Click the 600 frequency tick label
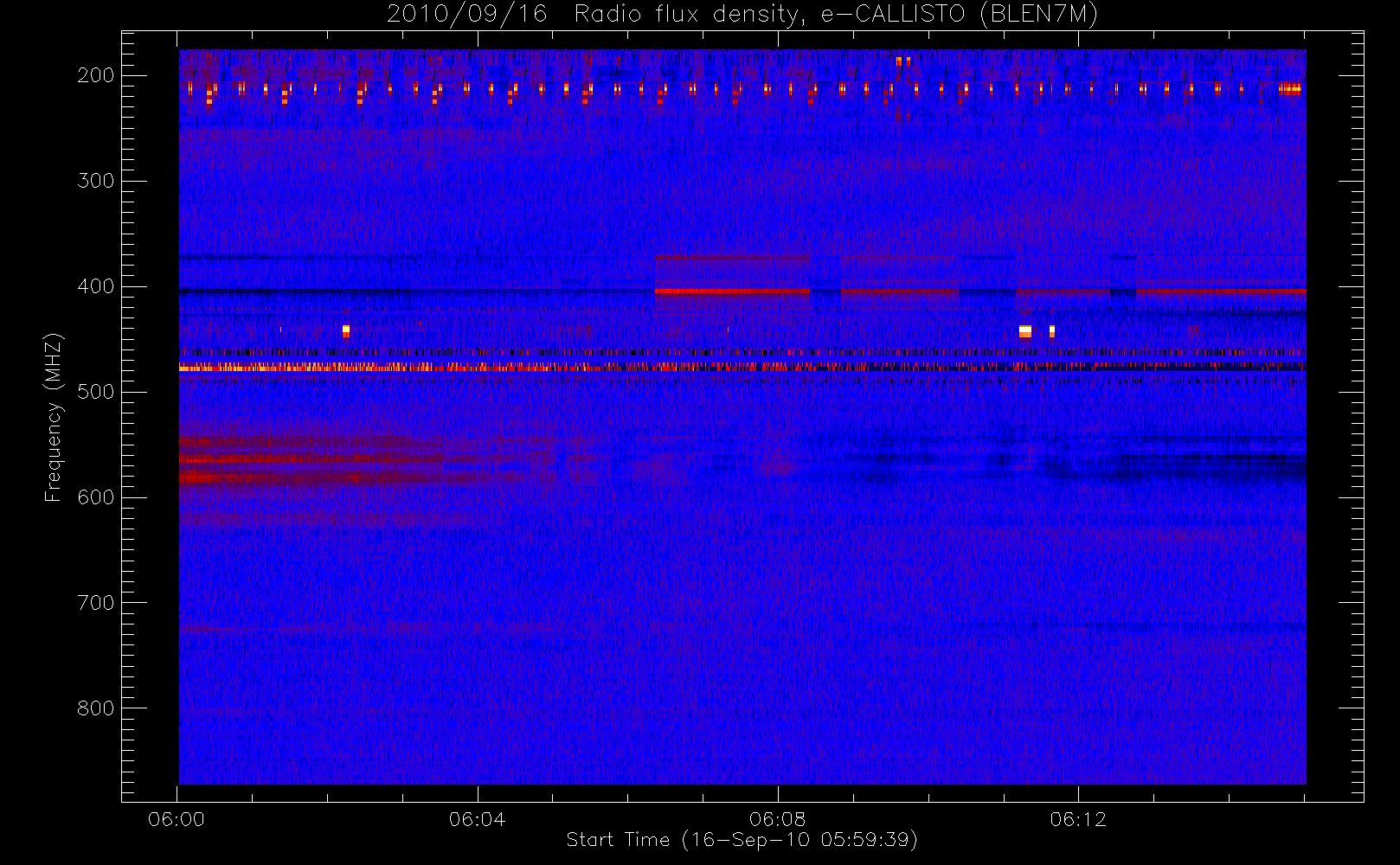 [95, 497]
